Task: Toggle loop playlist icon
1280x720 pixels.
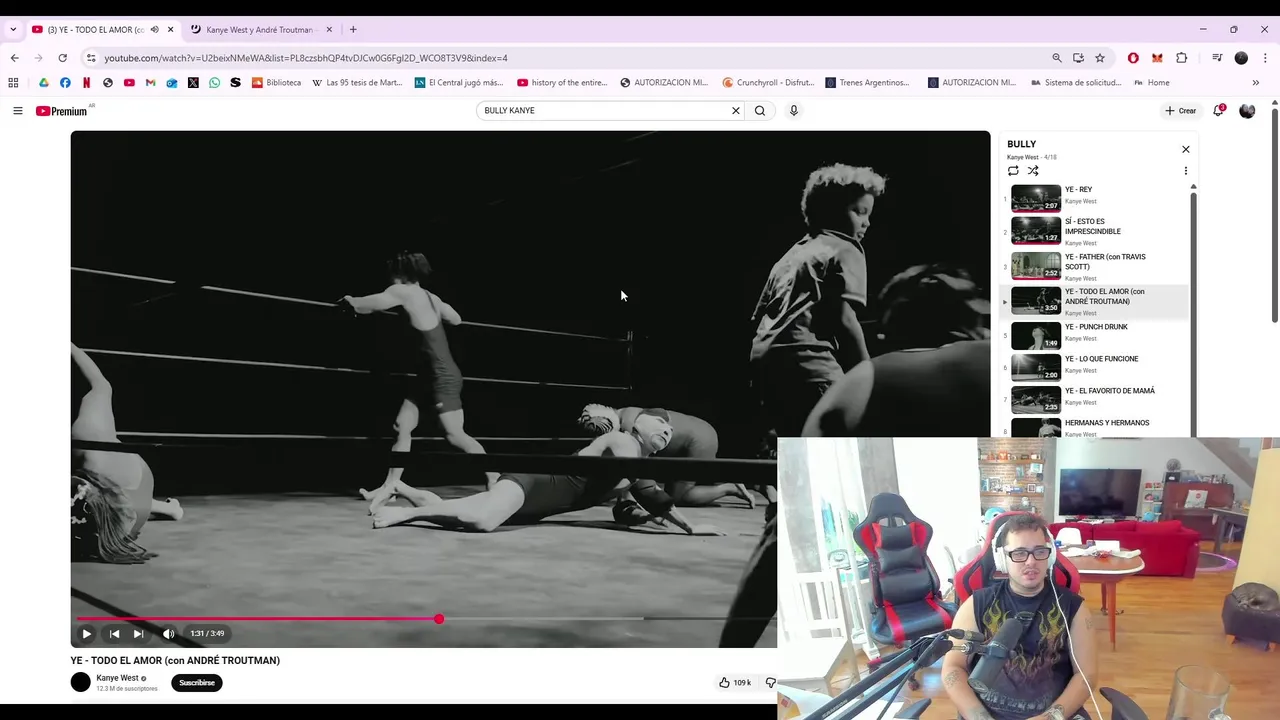Action: 1013,171
